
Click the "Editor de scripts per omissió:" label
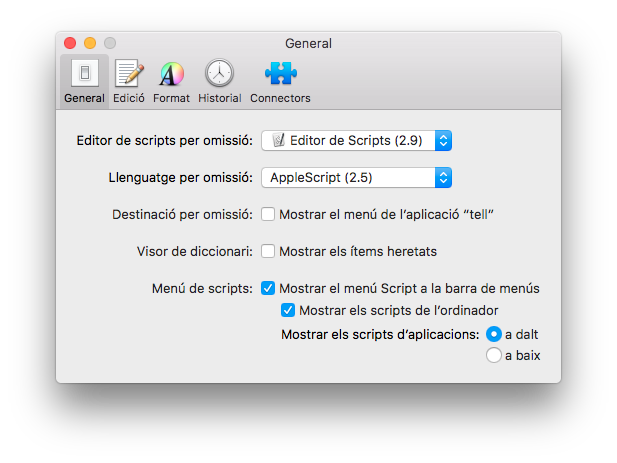pos(164,140)
